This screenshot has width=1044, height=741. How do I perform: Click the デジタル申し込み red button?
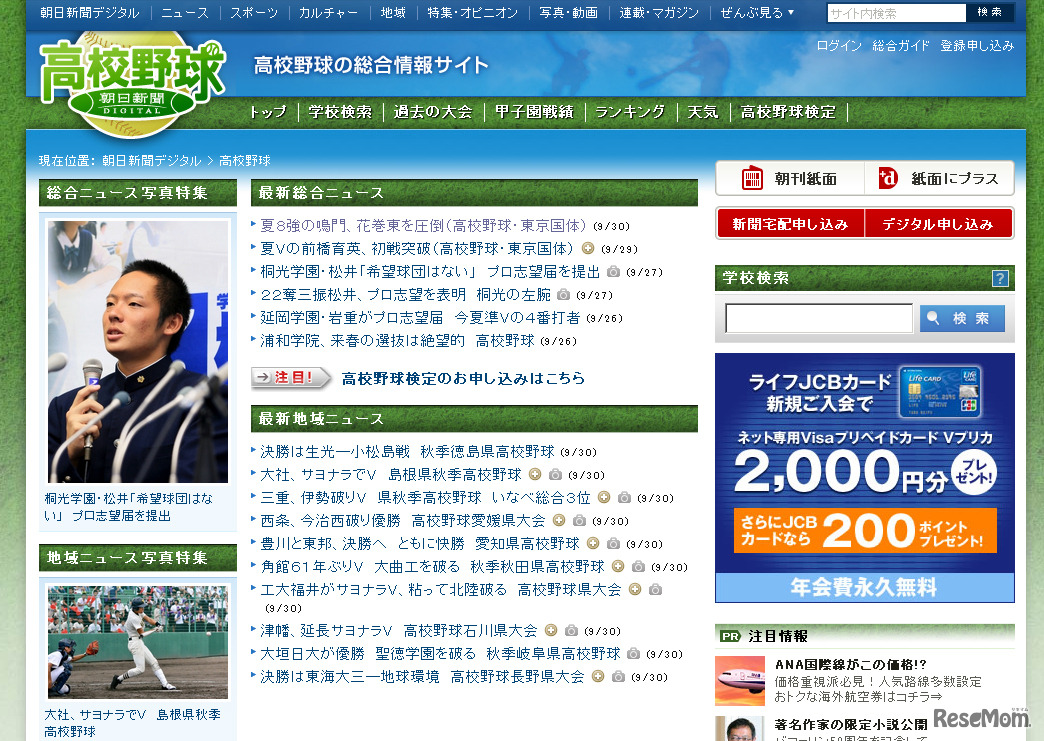tap(938, 224)
